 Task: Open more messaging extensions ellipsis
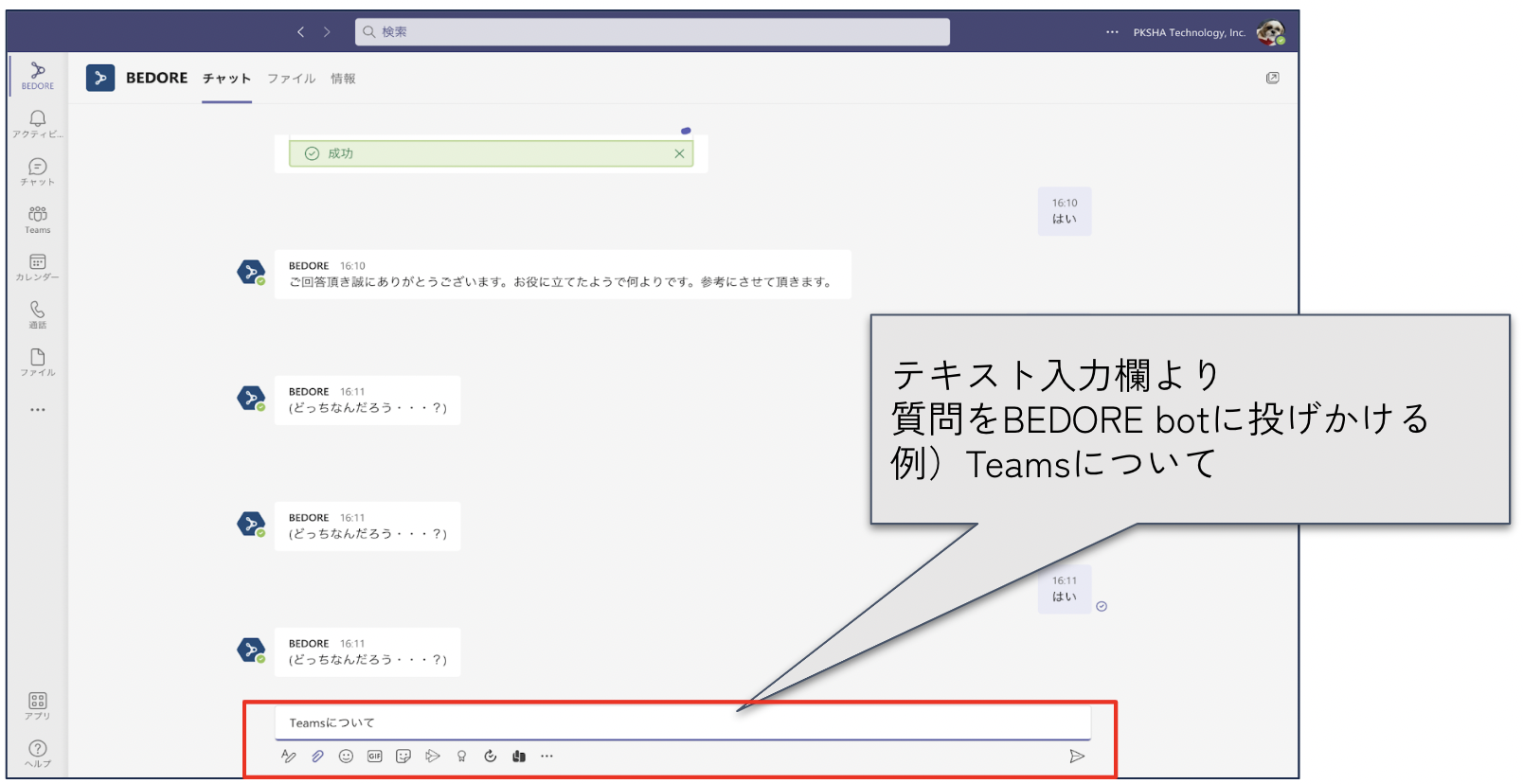(x=546, y=756)
